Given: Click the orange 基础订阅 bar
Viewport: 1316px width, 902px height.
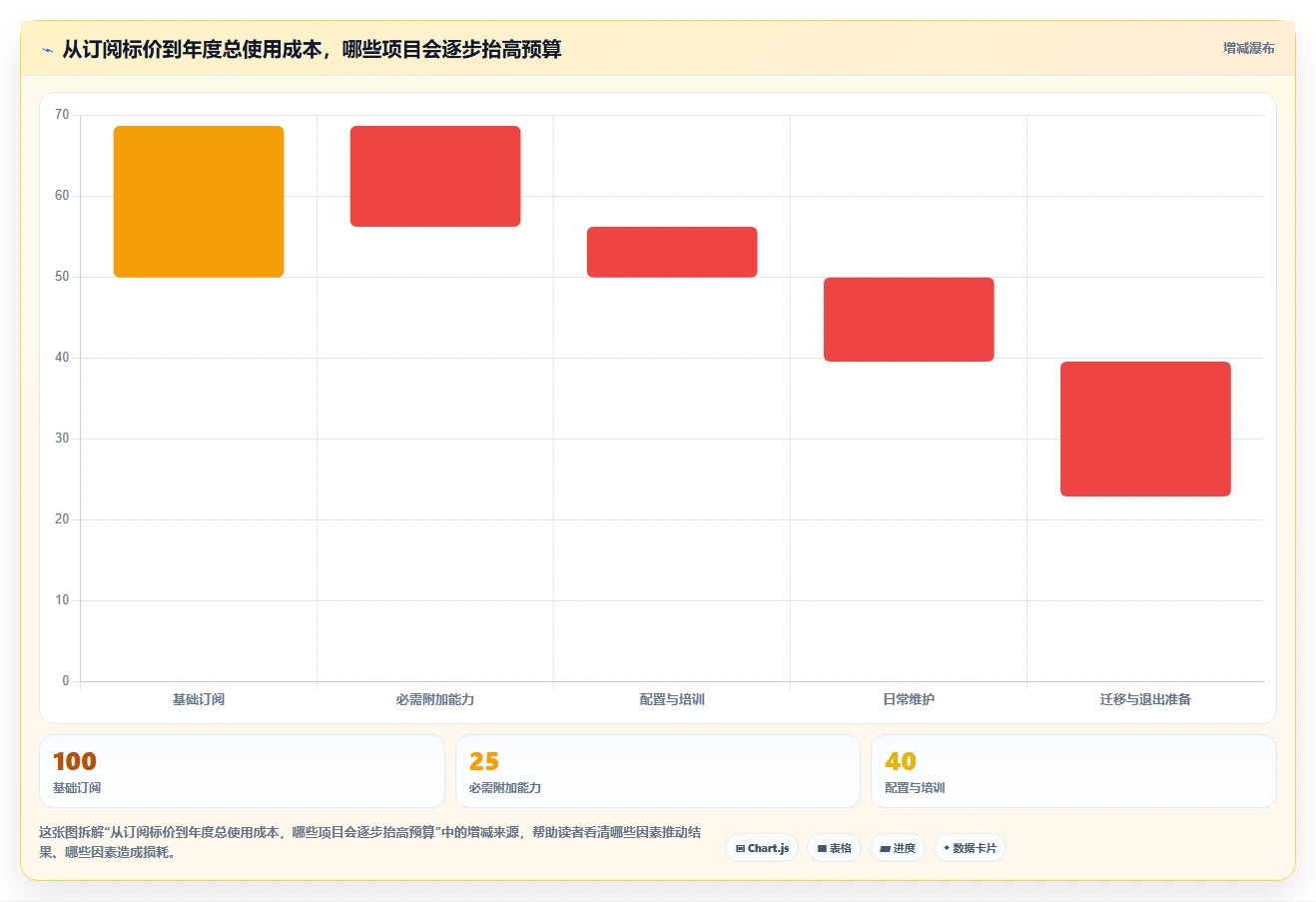Looking at the screenshot, I should 199,202.
